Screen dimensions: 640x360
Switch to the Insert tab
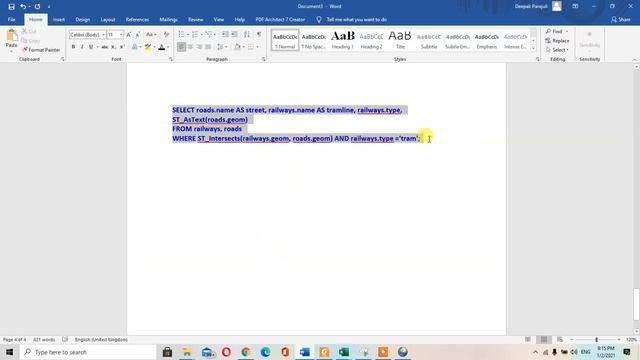[x=59, y=20]
